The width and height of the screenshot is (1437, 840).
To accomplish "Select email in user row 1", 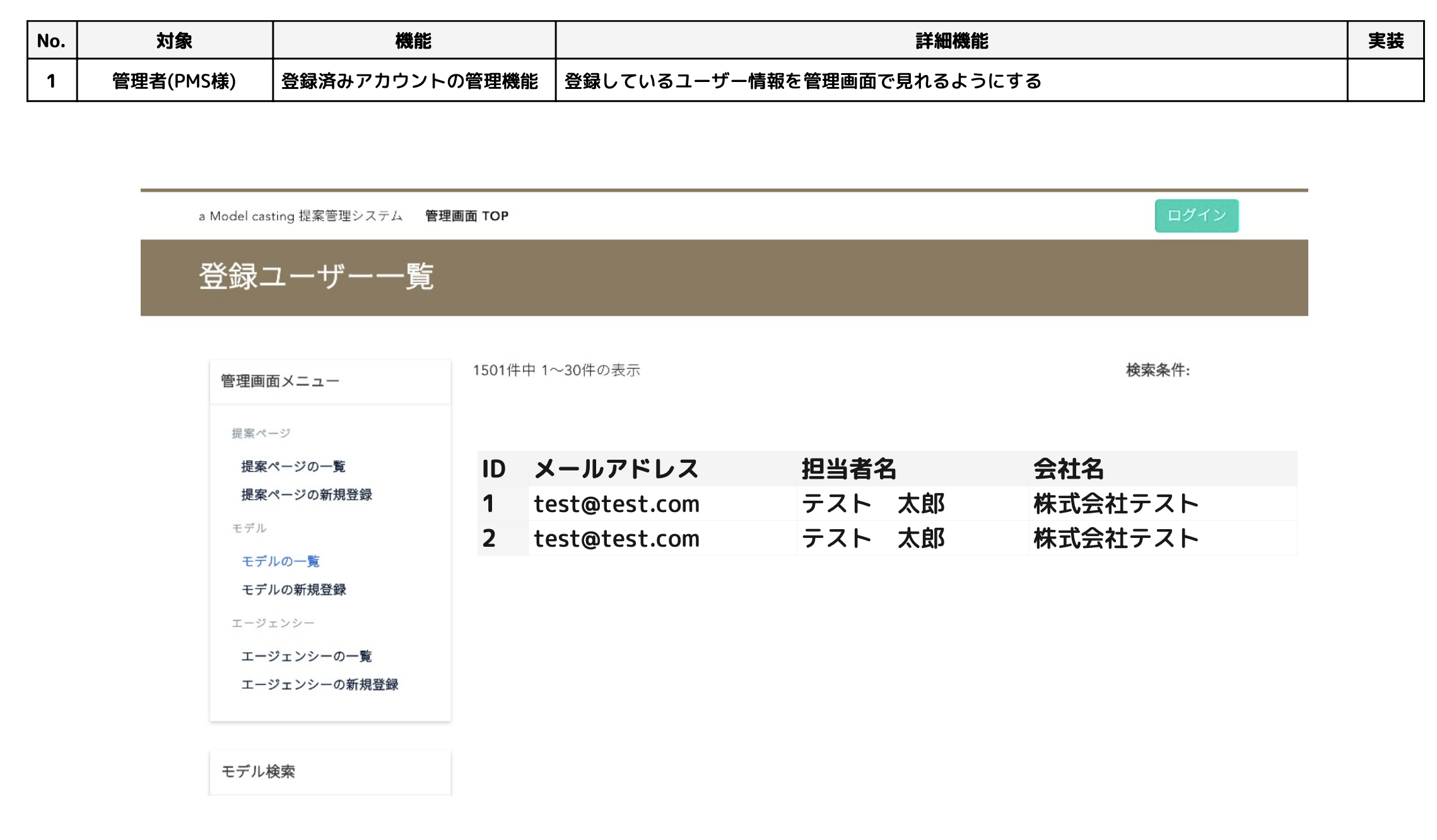I will click(x=616, y=503).
